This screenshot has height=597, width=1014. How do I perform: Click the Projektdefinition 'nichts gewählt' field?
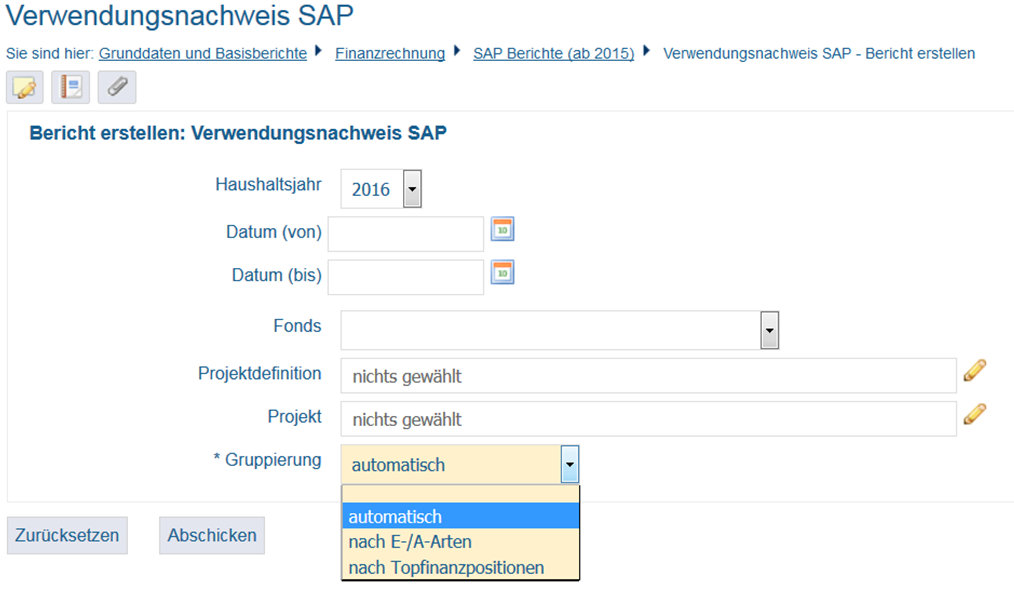649,376
